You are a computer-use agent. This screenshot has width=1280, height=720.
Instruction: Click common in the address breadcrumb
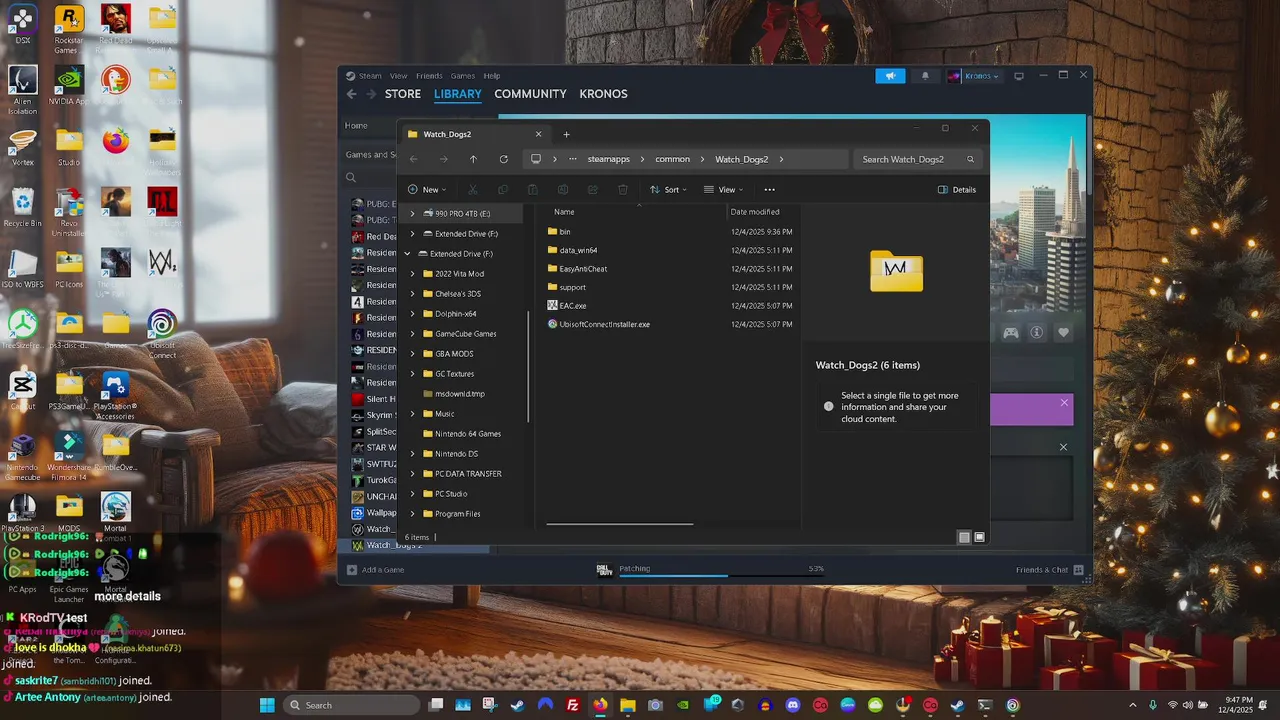tap(672, 159)
